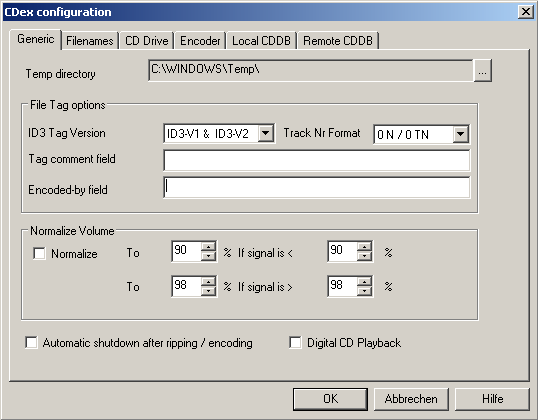Confirm settings with the OK button
Viewport: 538px width, 420px height.
(x=330, y=399)
